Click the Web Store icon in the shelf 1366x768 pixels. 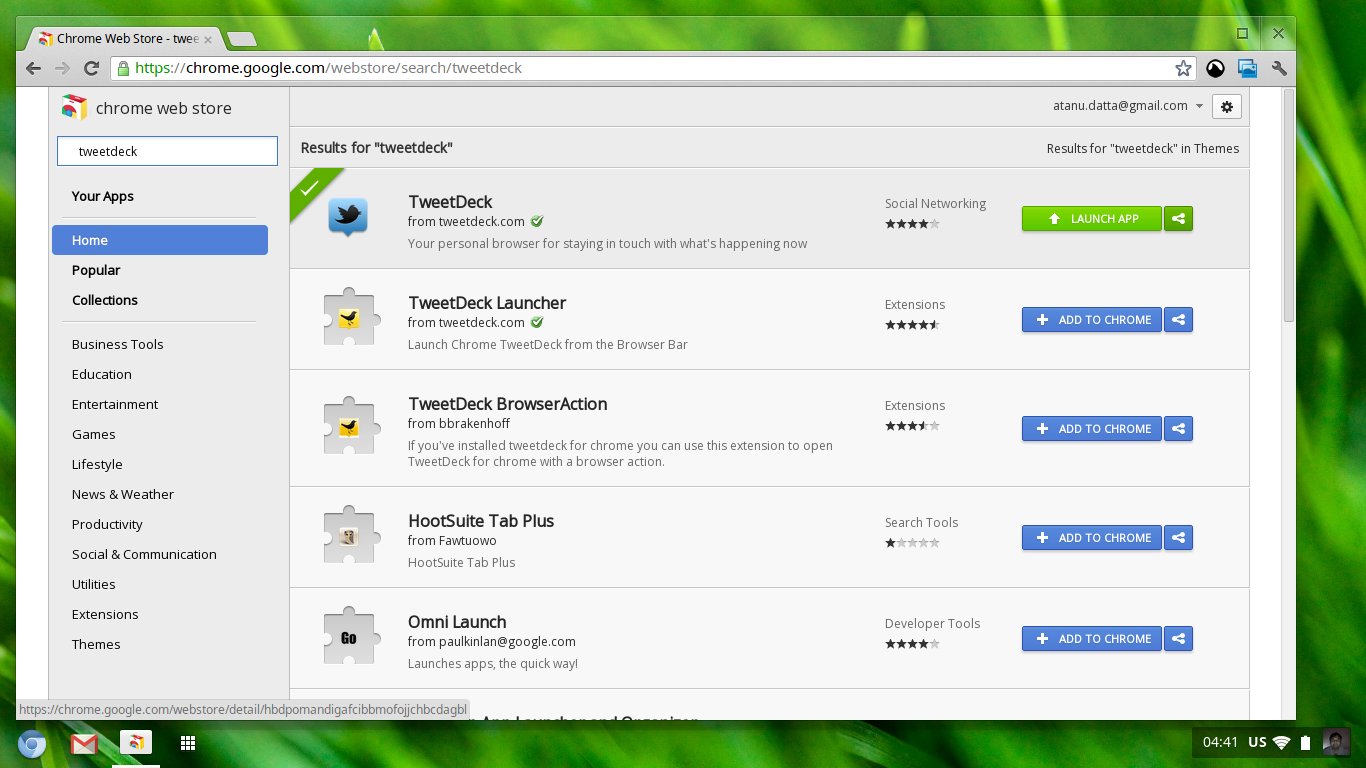(135, 743)
